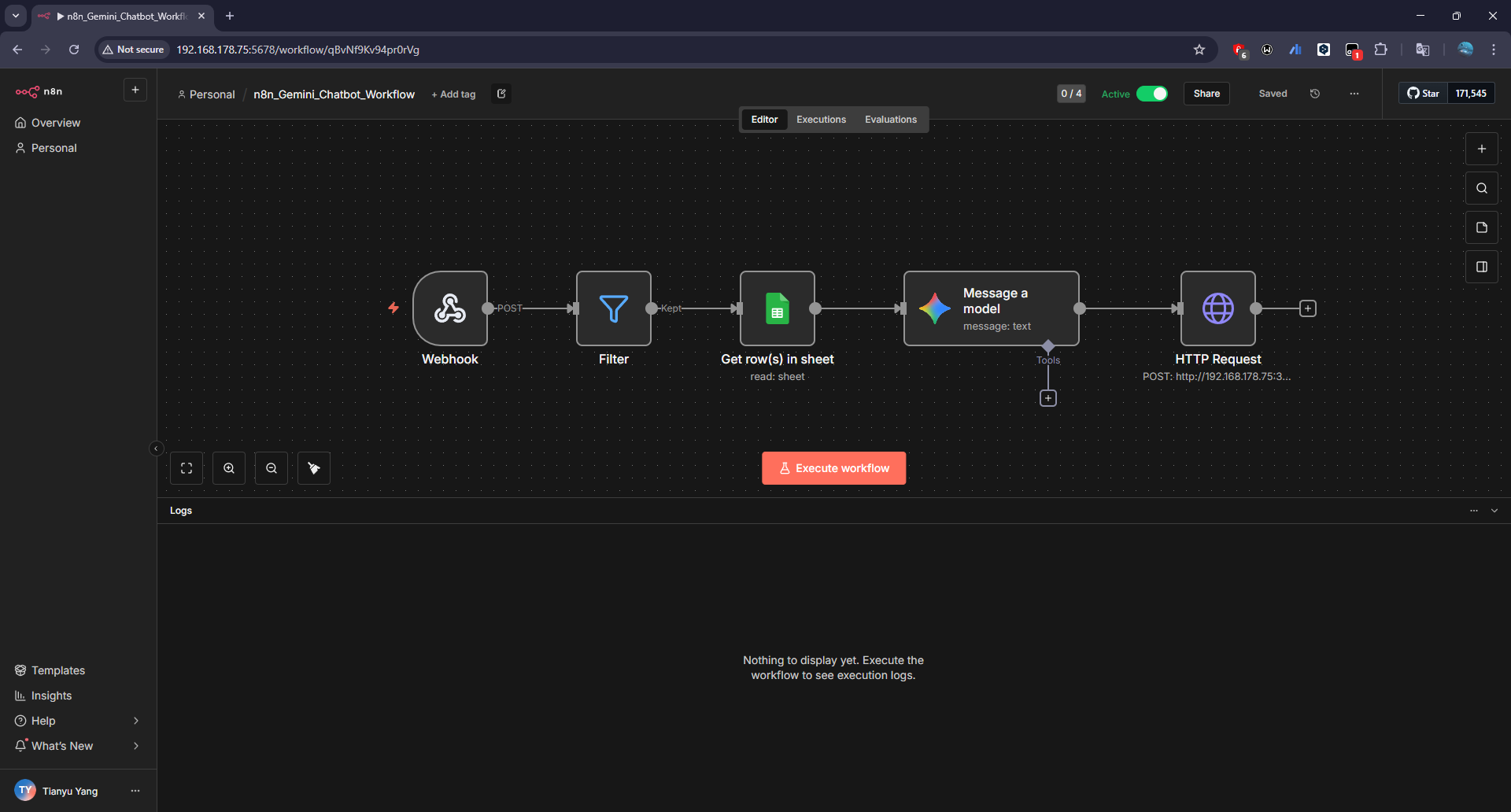Open the Get row(s) in sheet node

pyautogui.click(x=778, y=308)
